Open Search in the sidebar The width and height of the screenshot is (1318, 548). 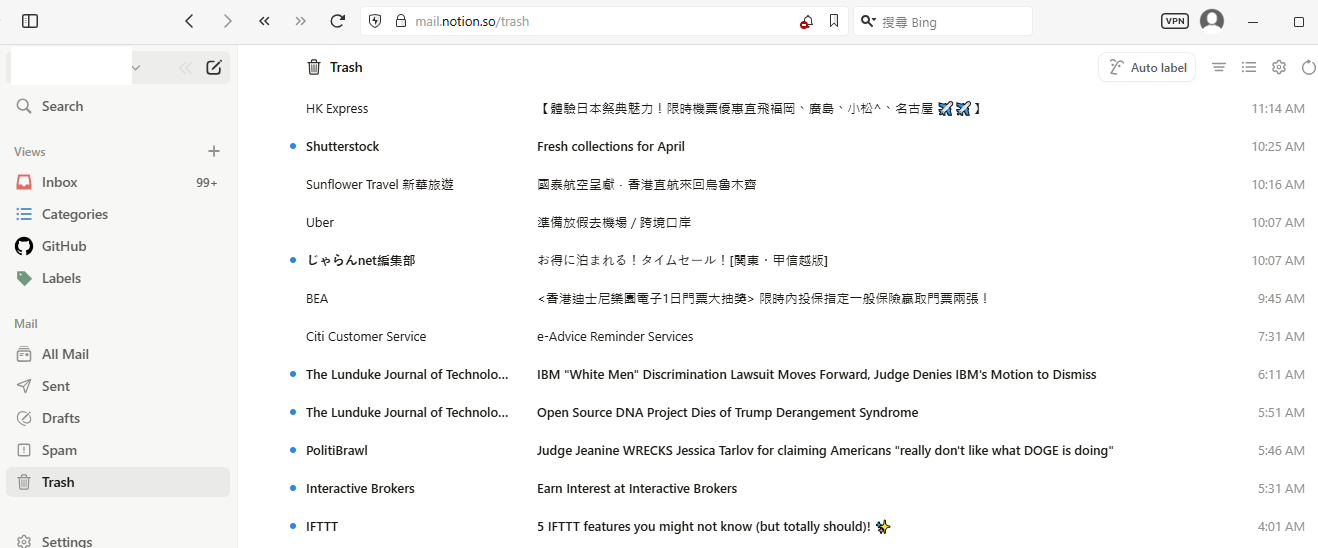tap(62, 106)
